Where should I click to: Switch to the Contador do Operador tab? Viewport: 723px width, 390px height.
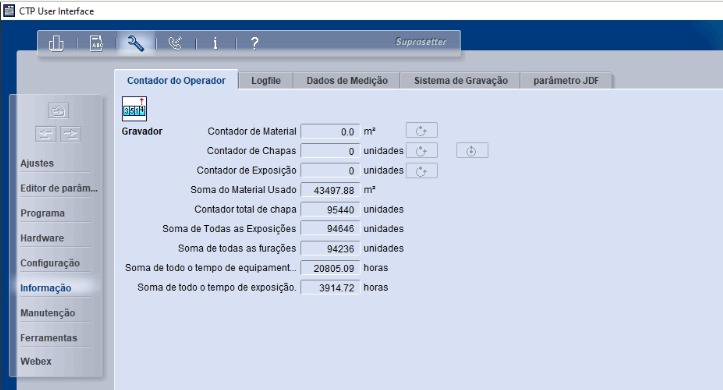[x=176, y=81]
